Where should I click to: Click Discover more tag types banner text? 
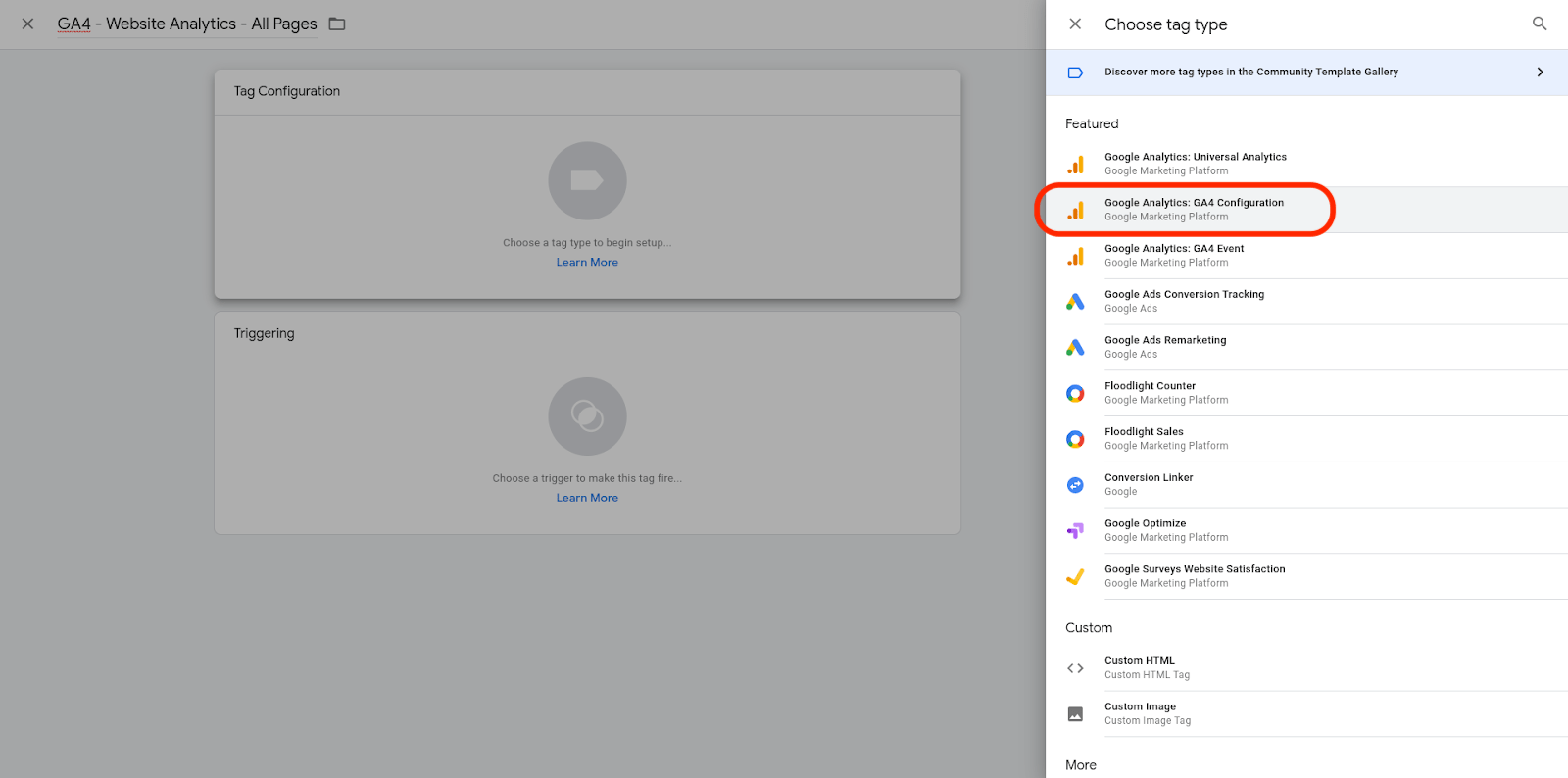point(1251,72)
